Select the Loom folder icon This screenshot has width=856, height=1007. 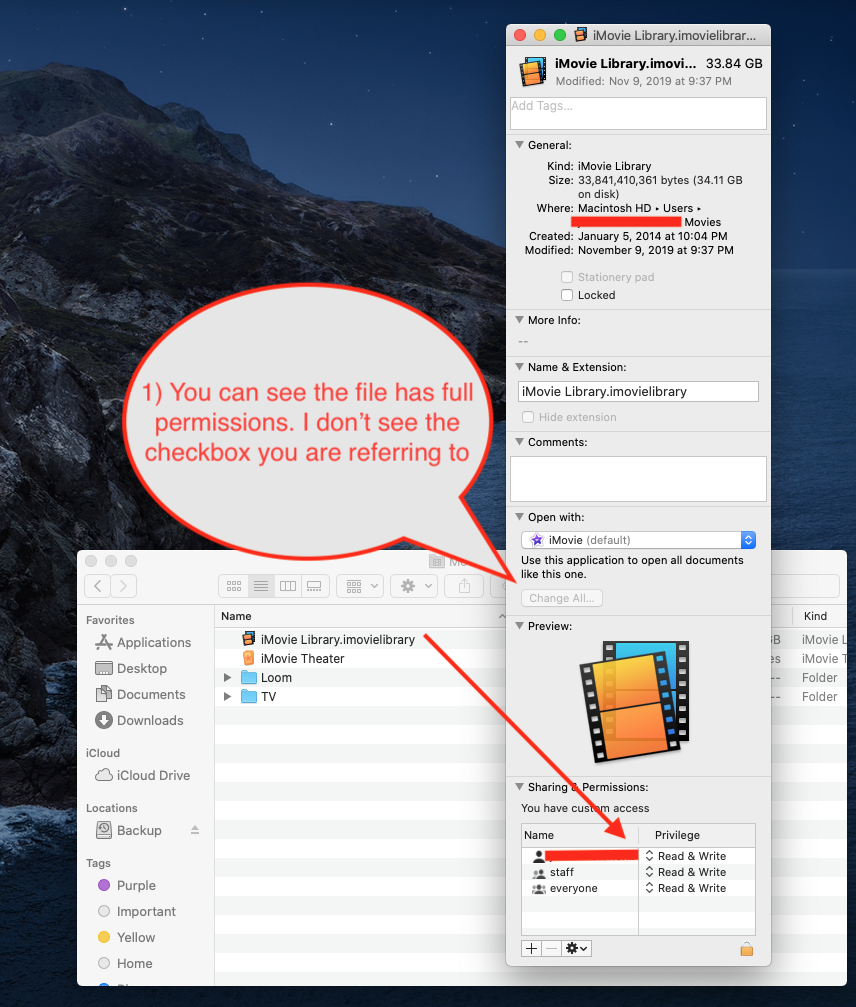coord(249,678)
